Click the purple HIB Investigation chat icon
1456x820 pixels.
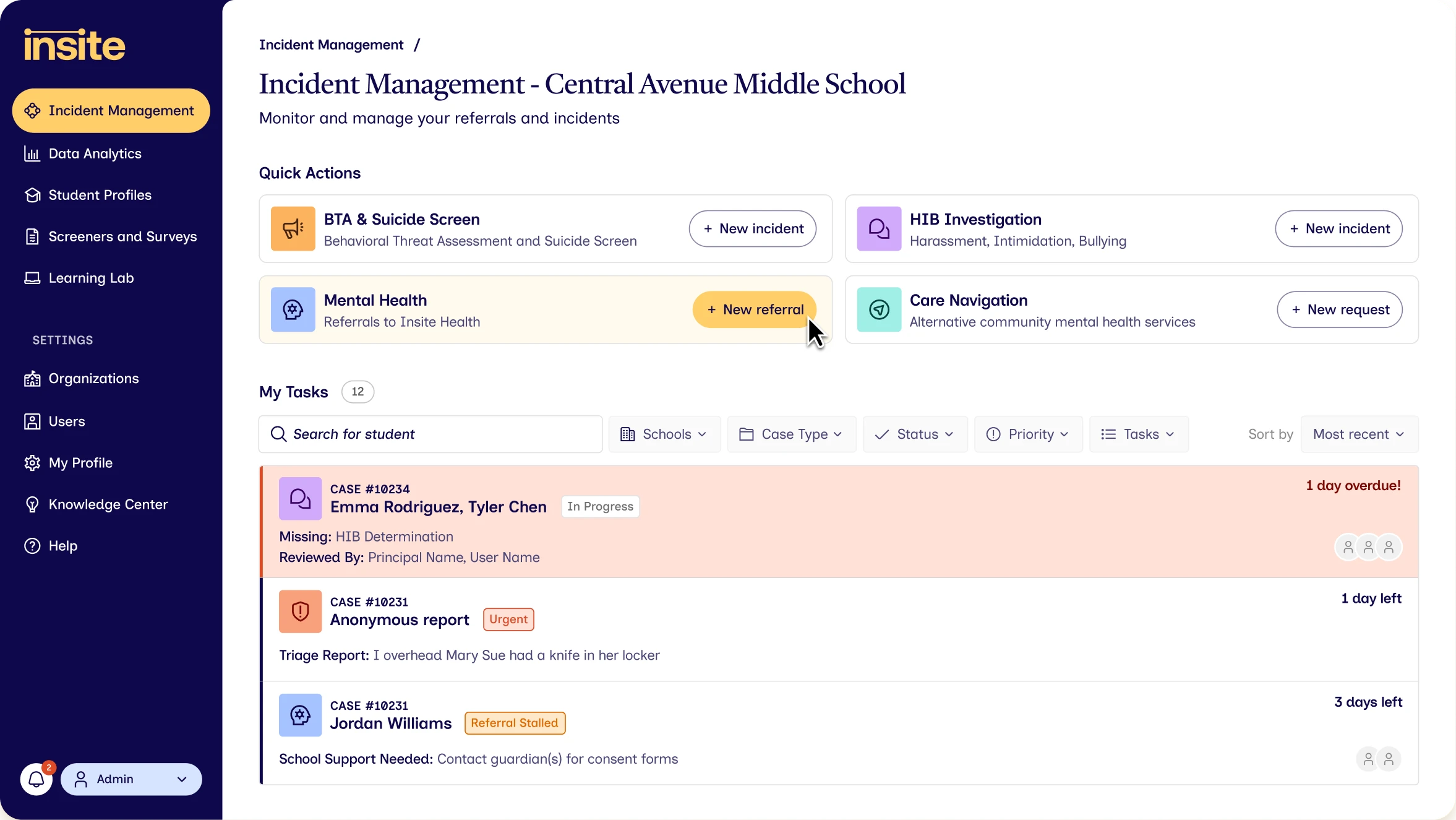pyautogui.click(x=879, y=228)
